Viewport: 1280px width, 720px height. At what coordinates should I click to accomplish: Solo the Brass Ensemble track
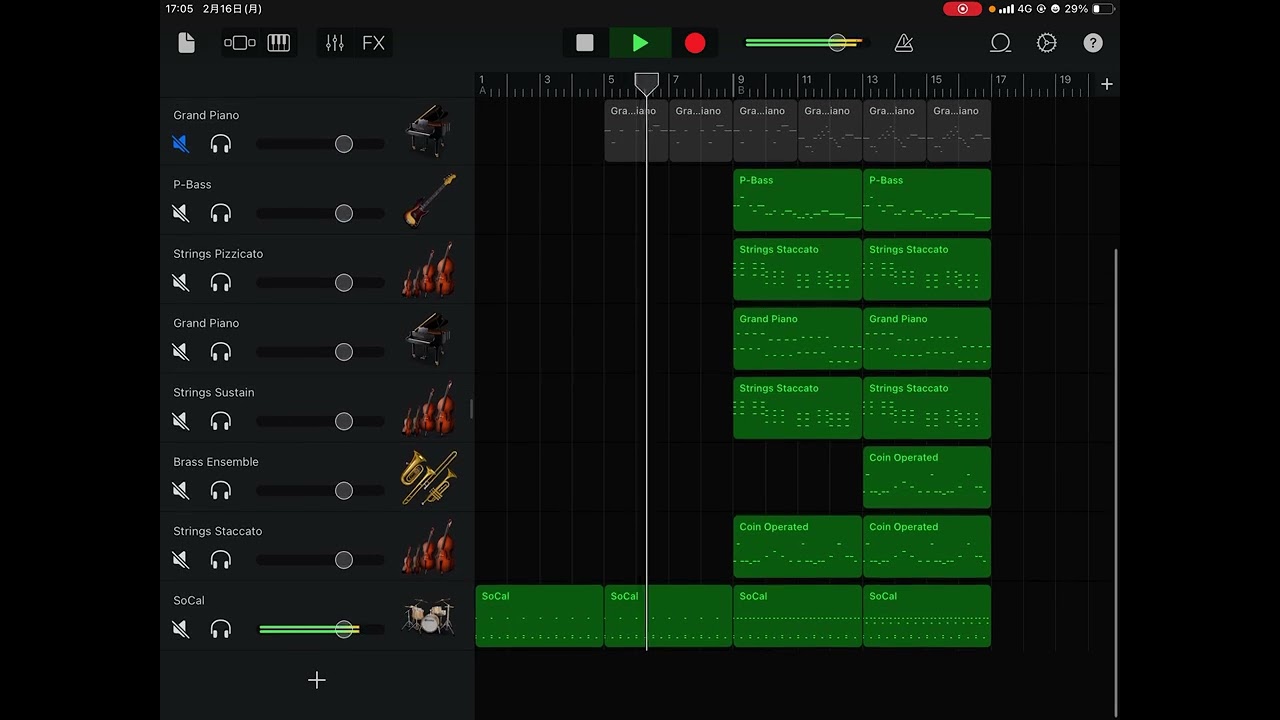coord(221,491)
